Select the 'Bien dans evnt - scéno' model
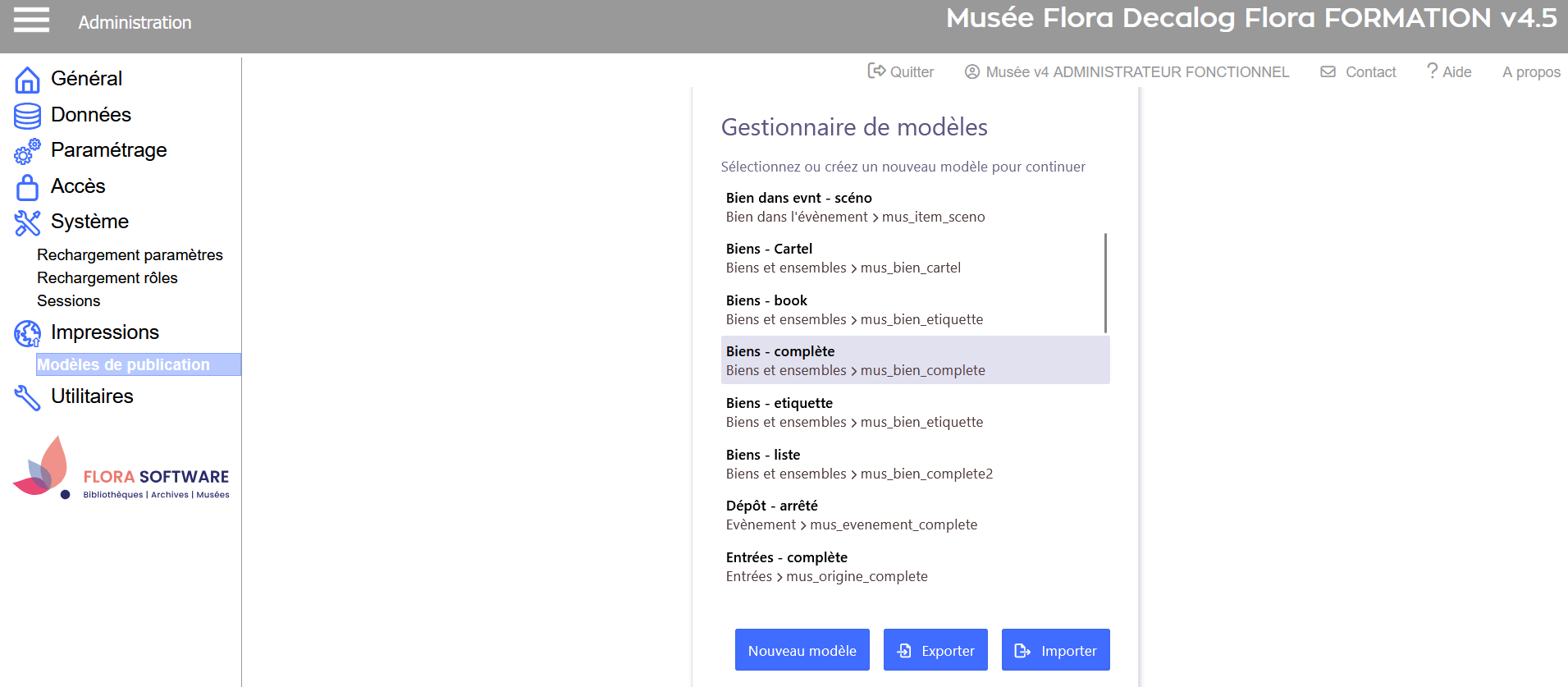This screenshot has width=1568, height=687. tap(915, 207)
